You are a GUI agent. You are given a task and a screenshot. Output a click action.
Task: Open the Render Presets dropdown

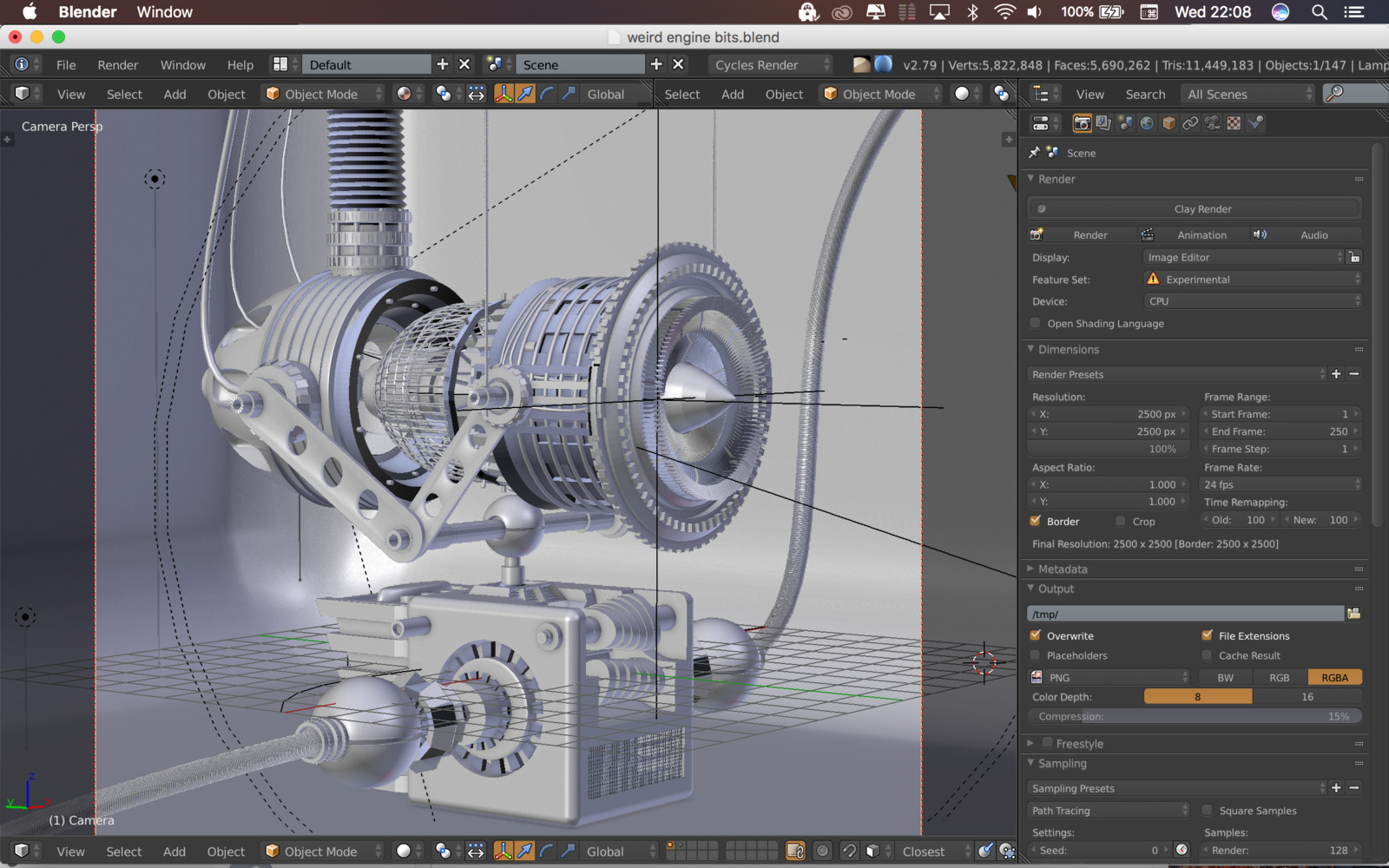[x=1176, y=374]
